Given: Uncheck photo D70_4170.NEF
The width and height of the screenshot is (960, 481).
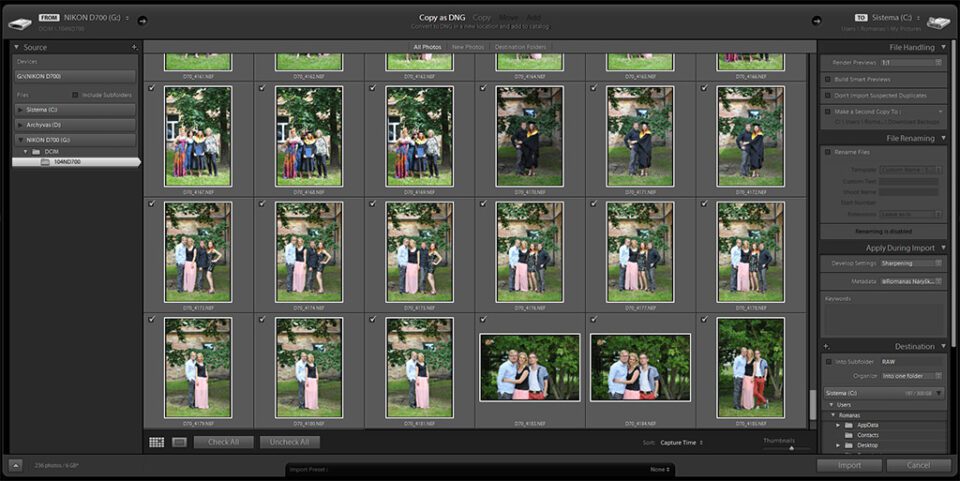Looking at the screenshot, I should click(484, 88).
